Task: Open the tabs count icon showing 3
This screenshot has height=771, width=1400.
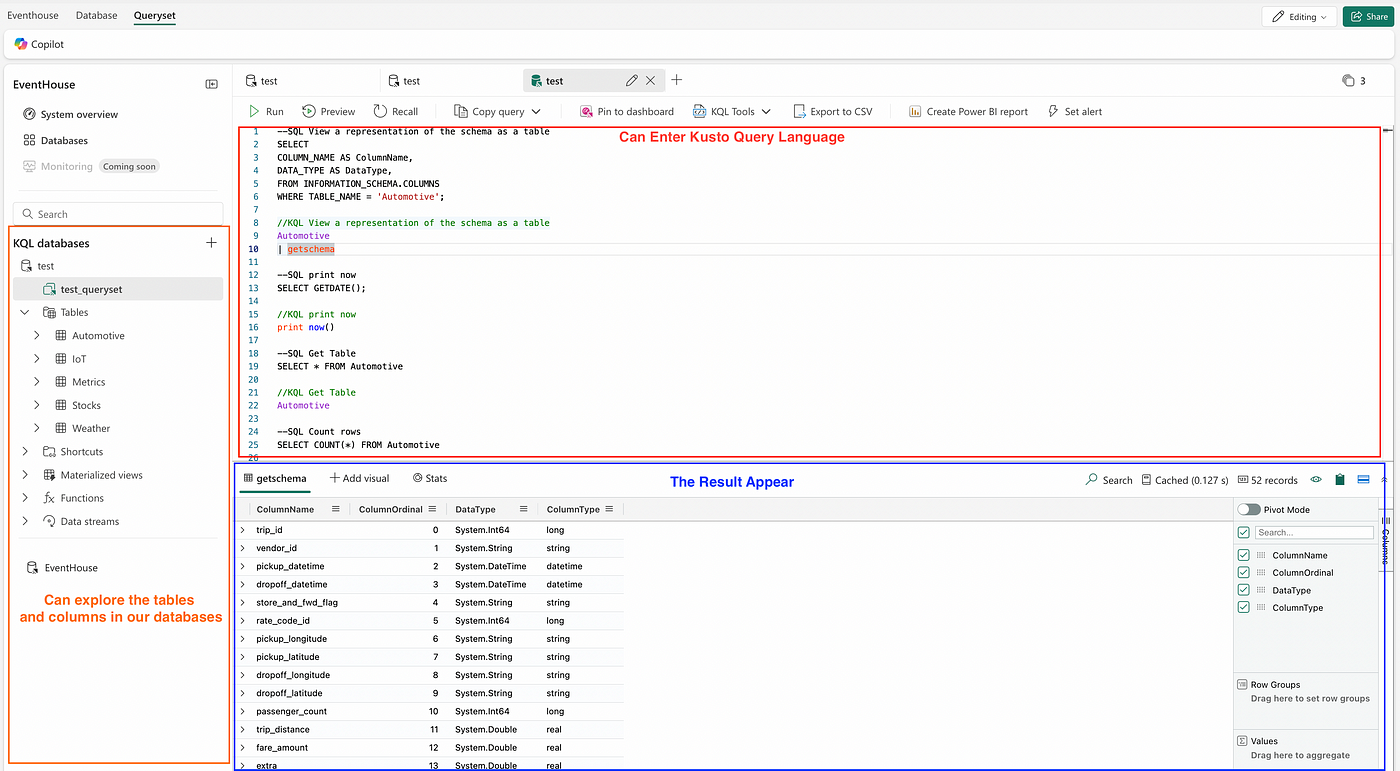Action: click(x=1354, y=80)
